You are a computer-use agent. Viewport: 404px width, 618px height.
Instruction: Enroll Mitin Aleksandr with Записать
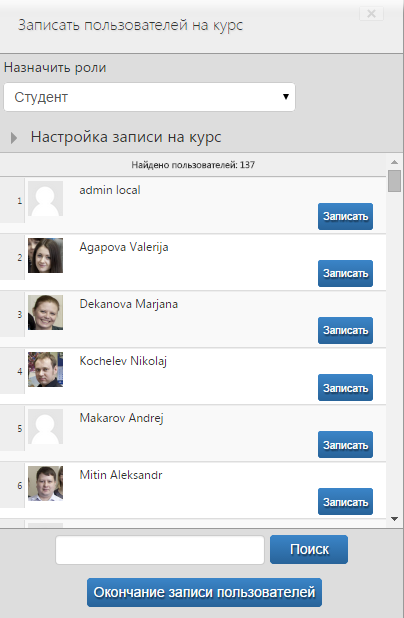345,501
